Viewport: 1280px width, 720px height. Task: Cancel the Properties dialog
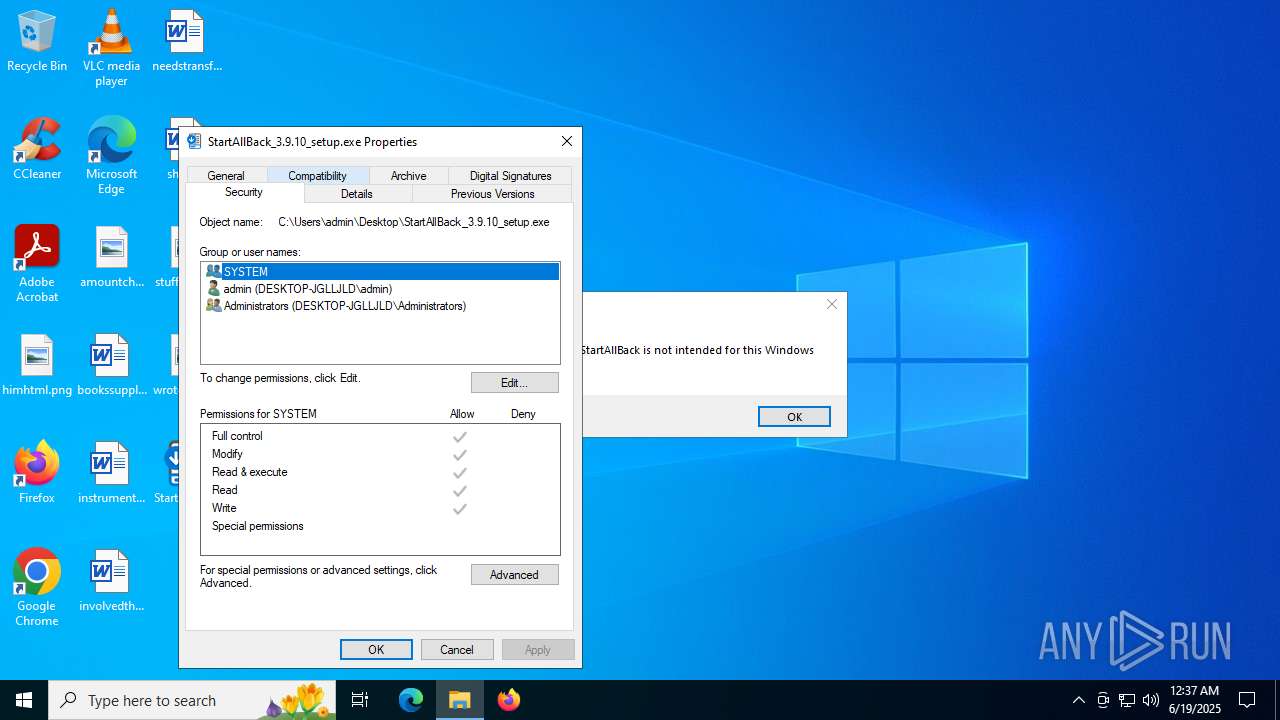(x=457, y=650)
